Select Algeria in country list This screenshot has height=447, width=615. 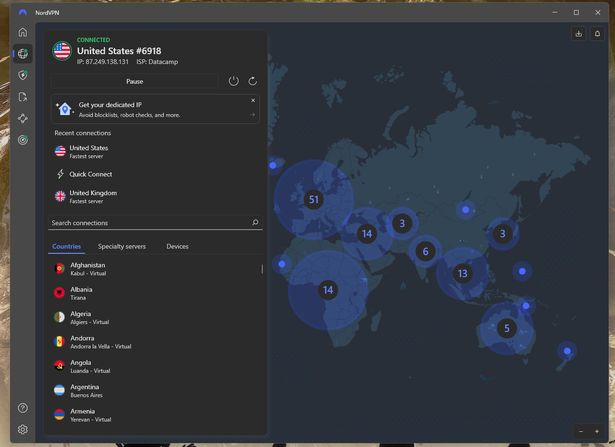pyautogui.click(x=155, y=318)
